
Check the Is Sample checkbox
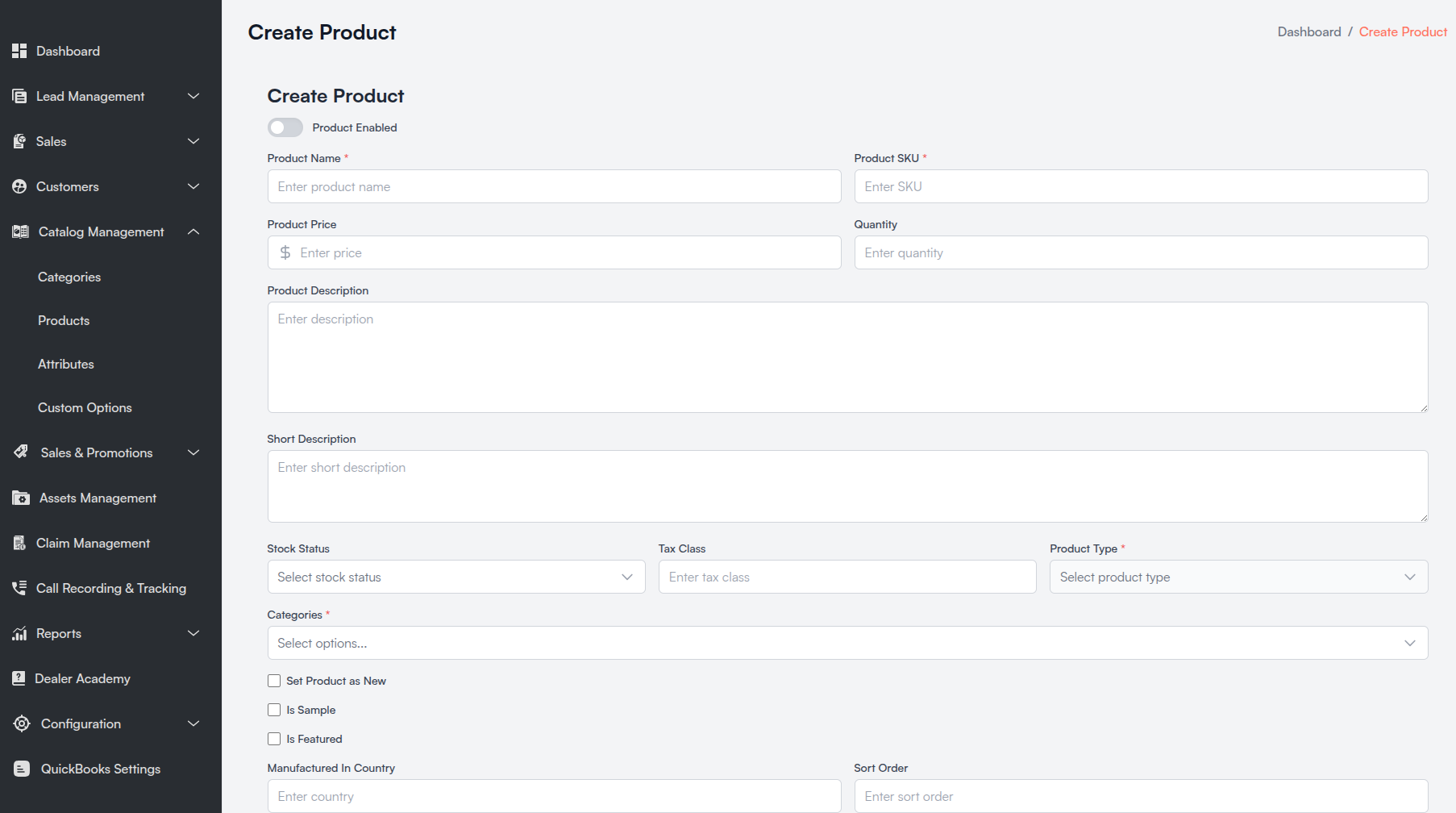coord(274,710)
